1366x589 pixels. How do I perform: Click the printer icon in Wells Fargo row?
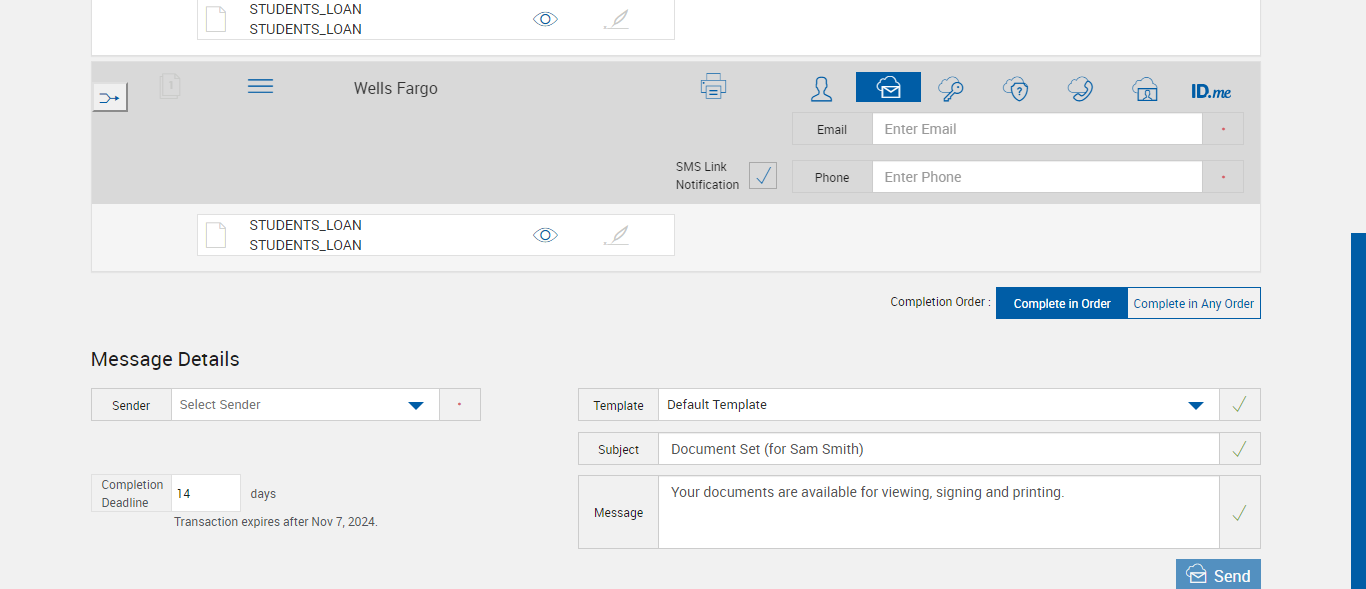[x=713, y=87]
